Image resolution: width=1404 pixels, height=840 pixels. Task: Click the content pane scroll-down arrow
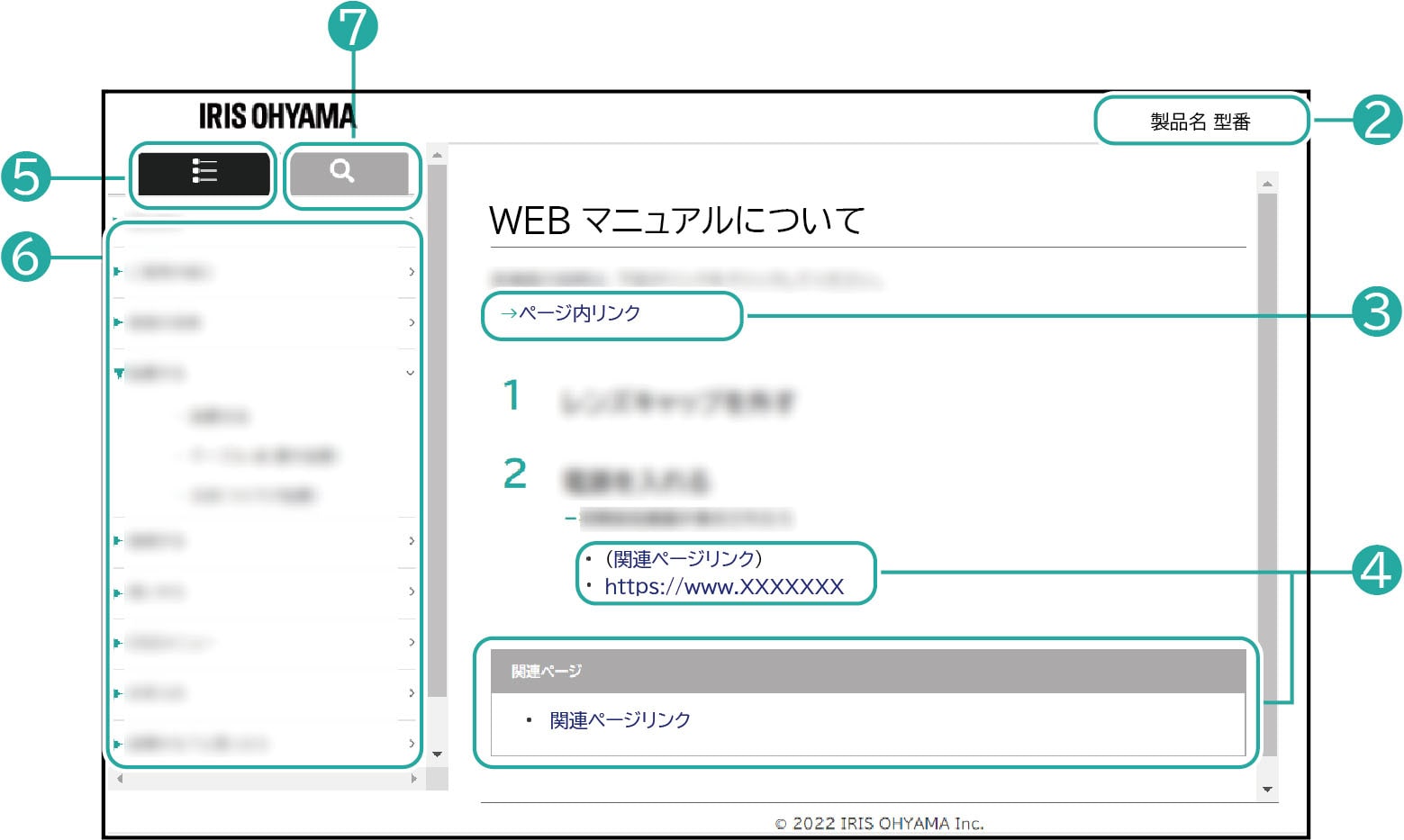click(x=1267, y=790)
